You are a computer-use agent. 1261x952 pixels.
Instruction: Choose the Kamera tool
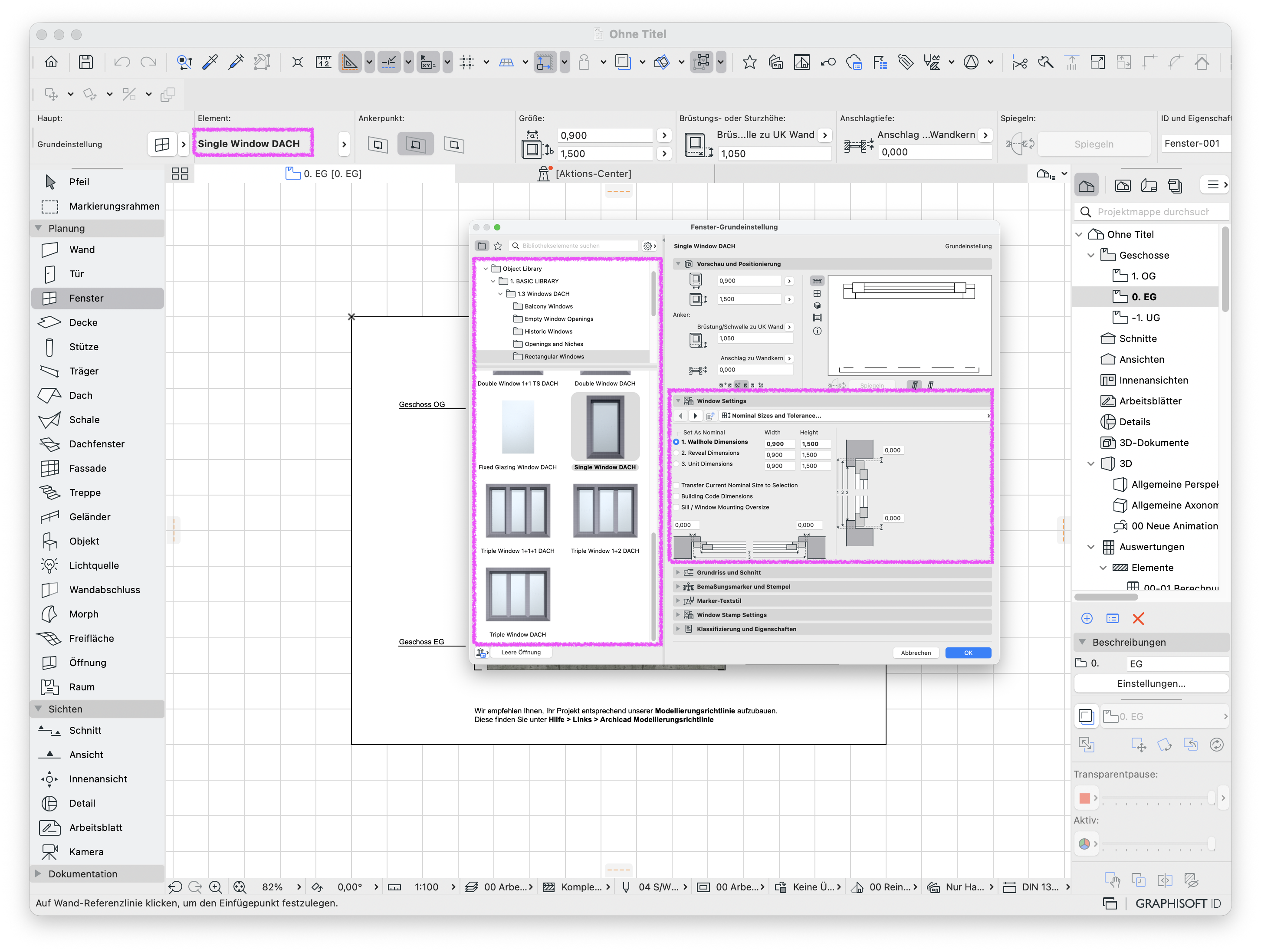(x=98, y=852)
